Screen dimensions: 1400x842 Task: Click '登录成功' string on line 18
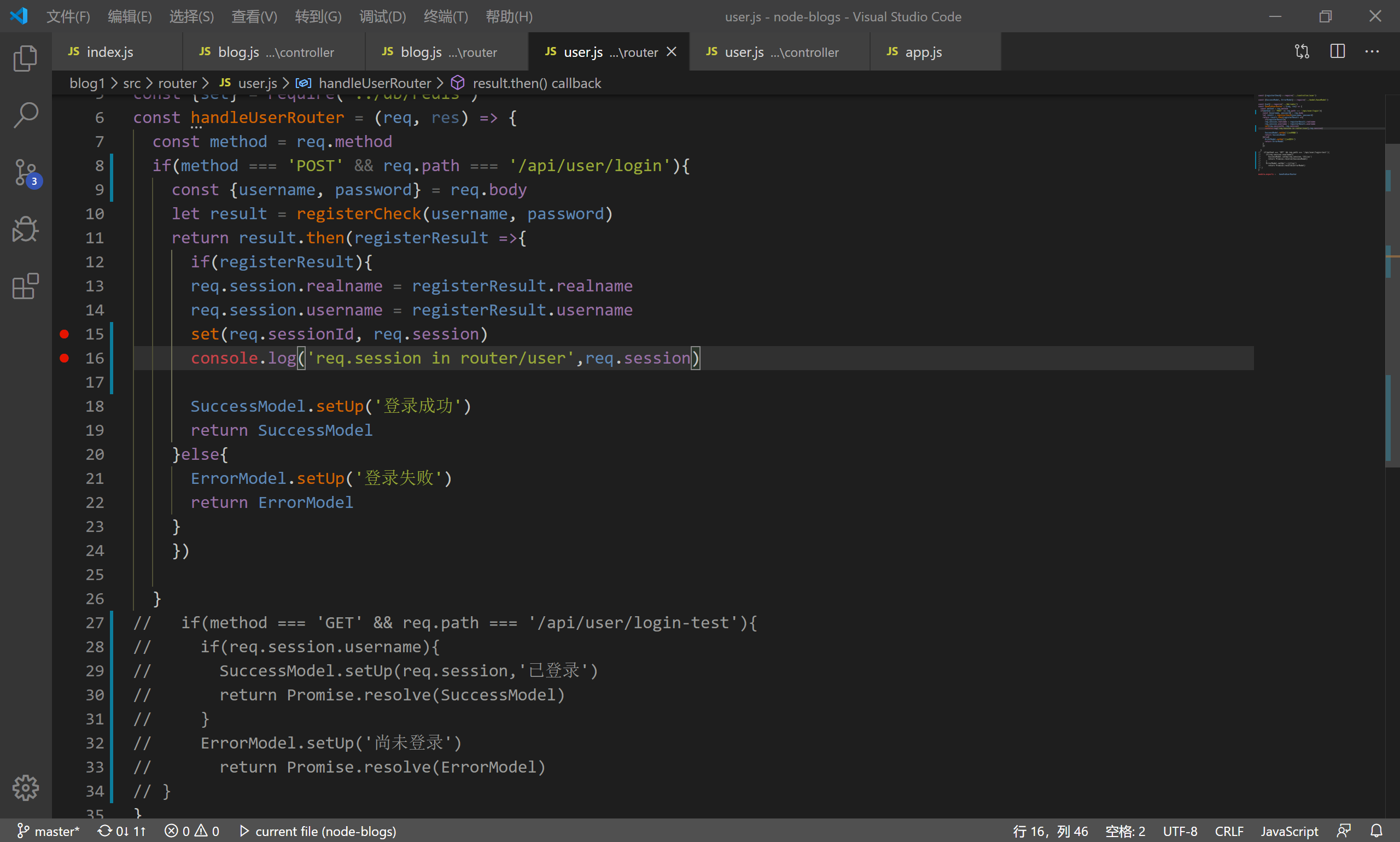[418, 406]
